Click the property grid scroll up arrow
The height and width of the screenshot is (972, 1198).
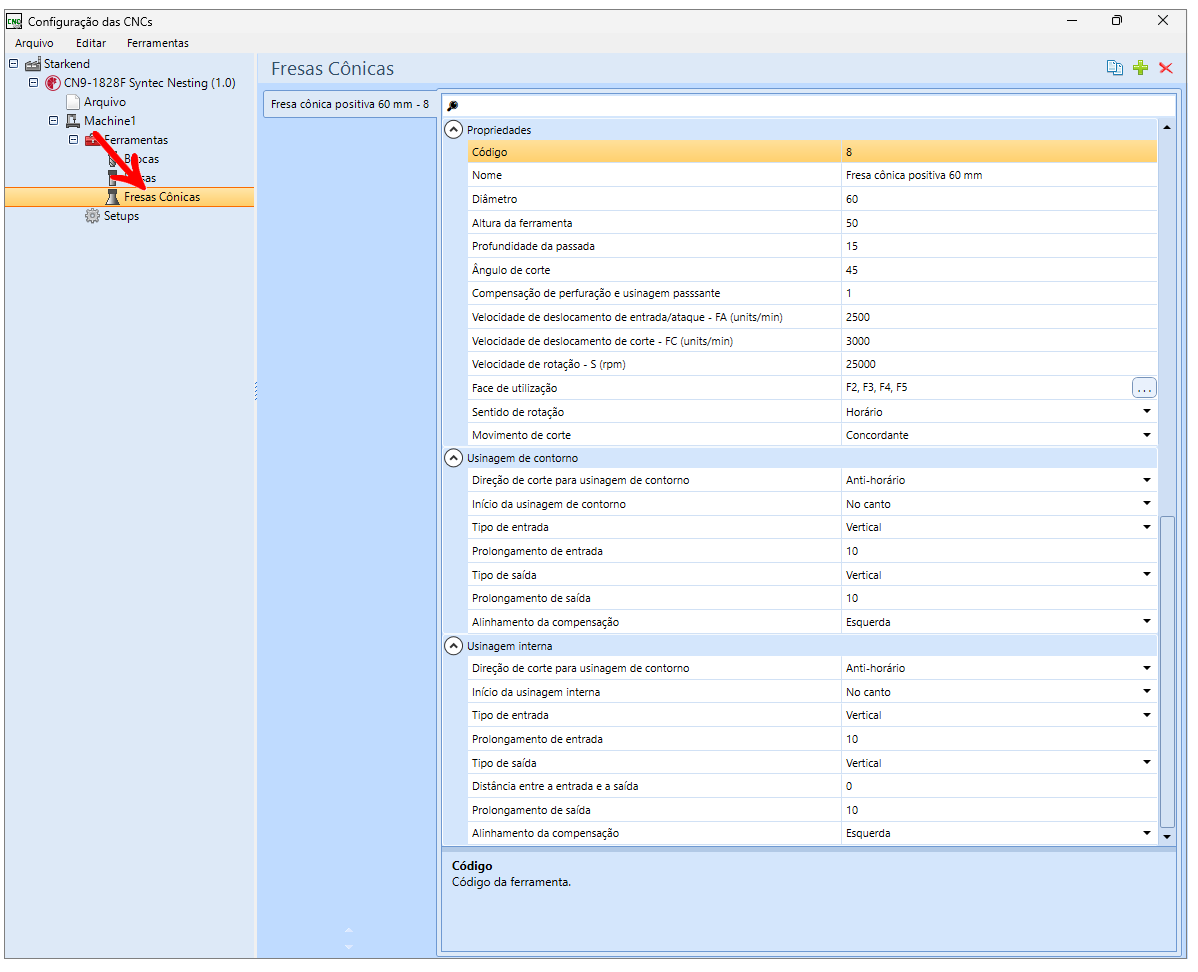(x=1167, y=128)
